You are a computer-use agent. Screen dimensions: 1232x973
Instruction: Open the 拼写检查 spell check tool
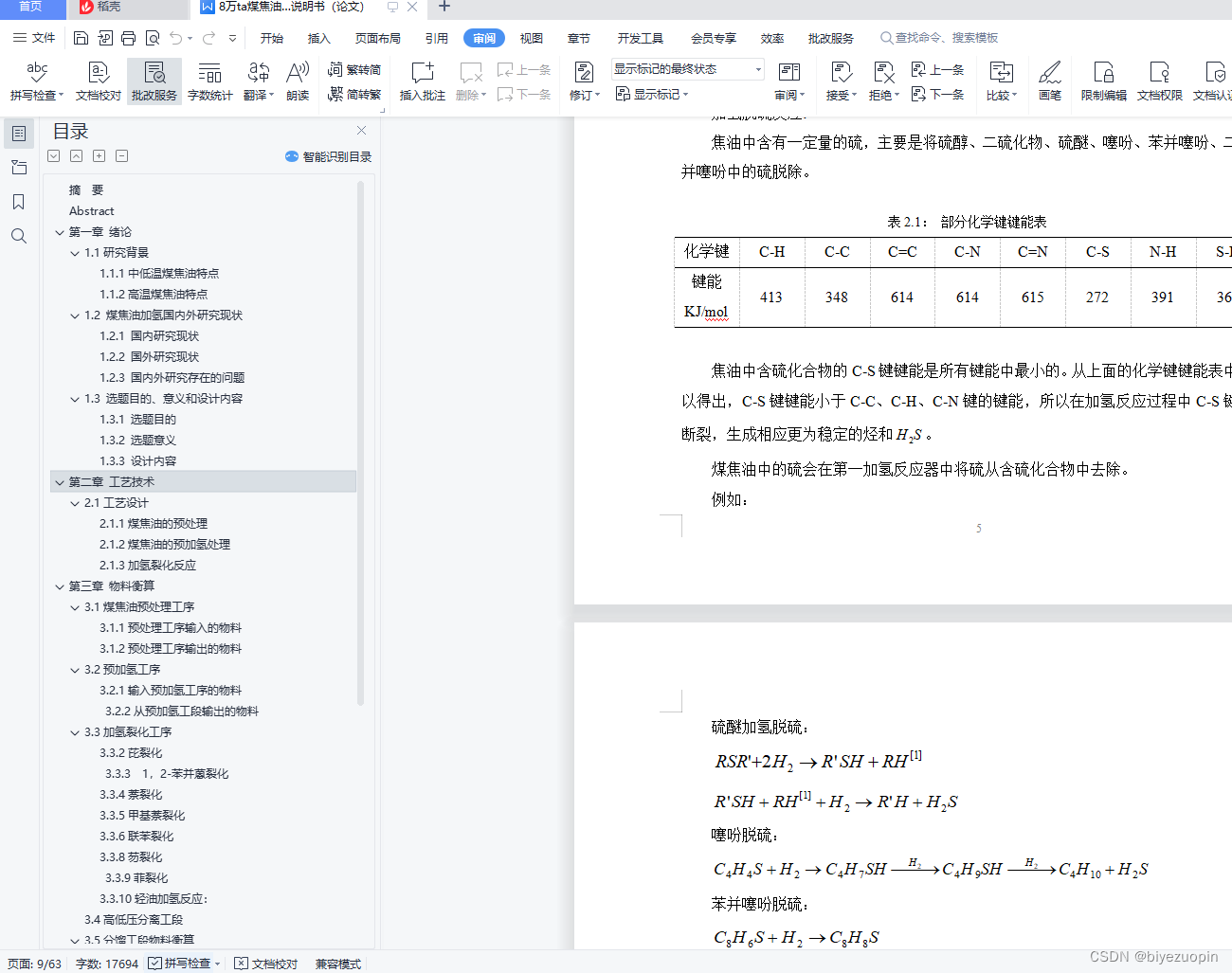pyautogui.click(x=36, y=81)
